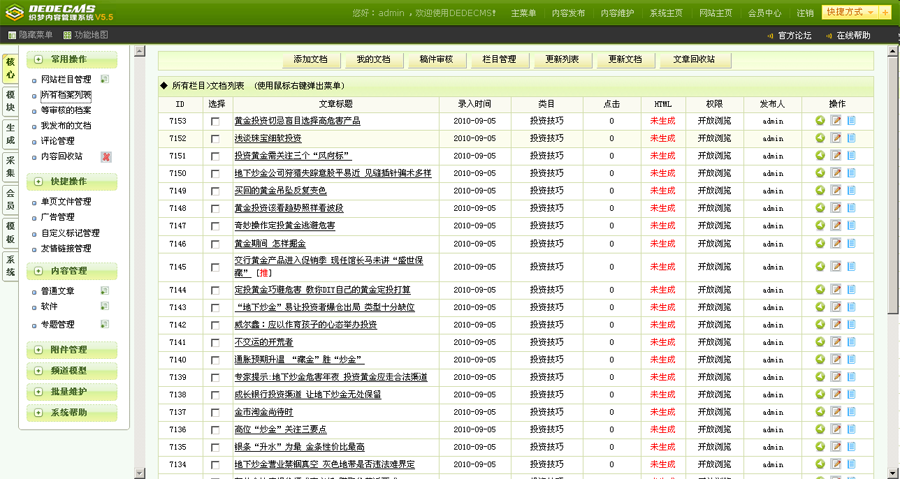Click blue document preview icon for article 7153
This screenshot has width=900, height=479.
tap(851, 120)
